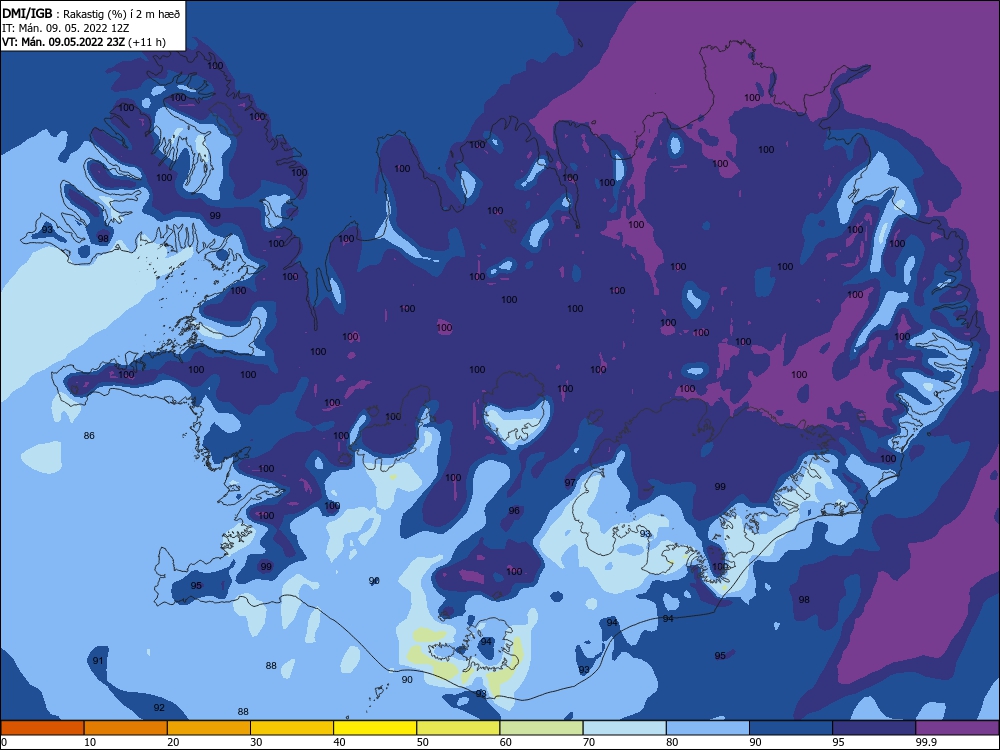The width and height of the screenshot is (1000, 750).
Task: Click legend tick label '99.9'
Action: click(926, 742)
